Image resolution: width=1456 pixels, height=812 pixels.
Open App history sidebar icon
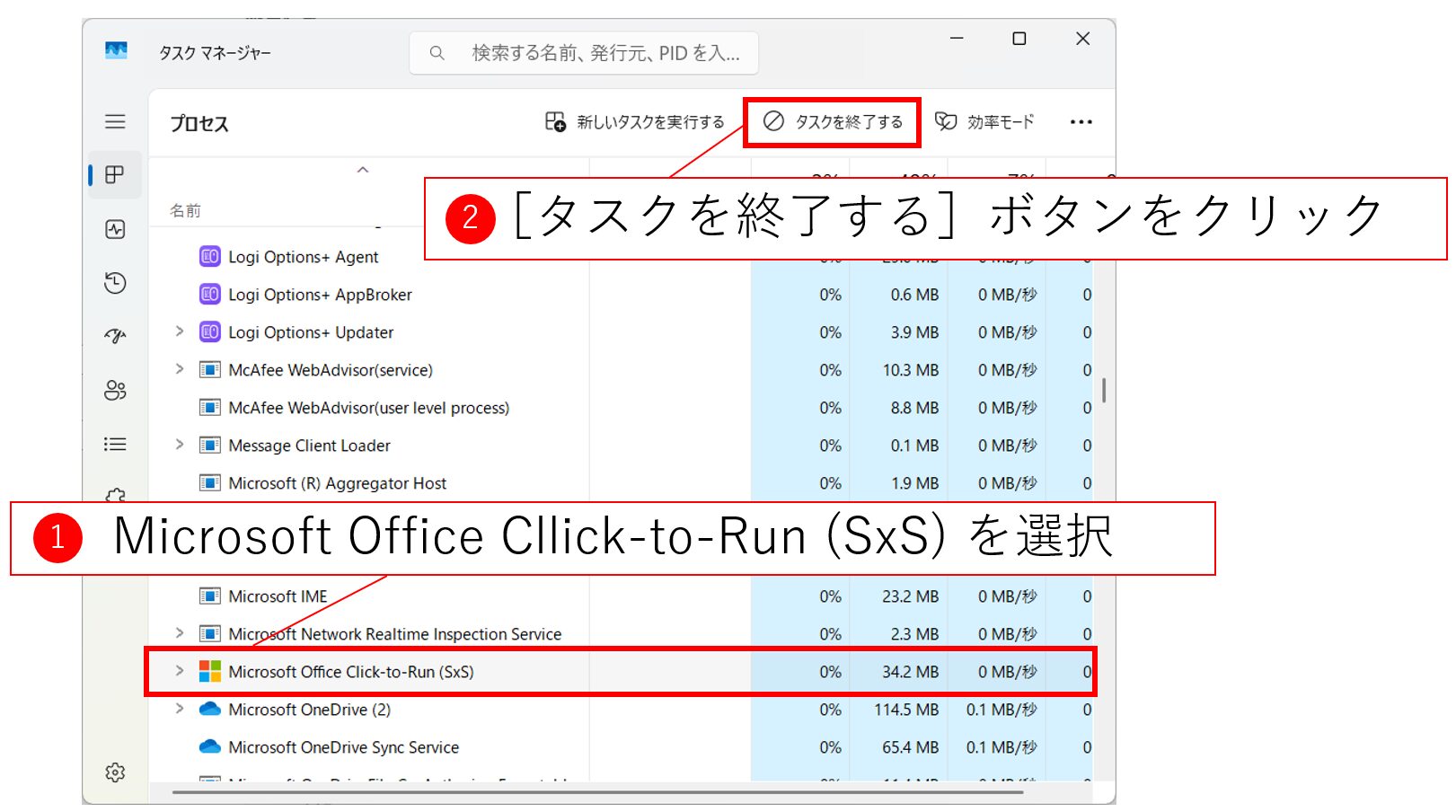point(115,283)
